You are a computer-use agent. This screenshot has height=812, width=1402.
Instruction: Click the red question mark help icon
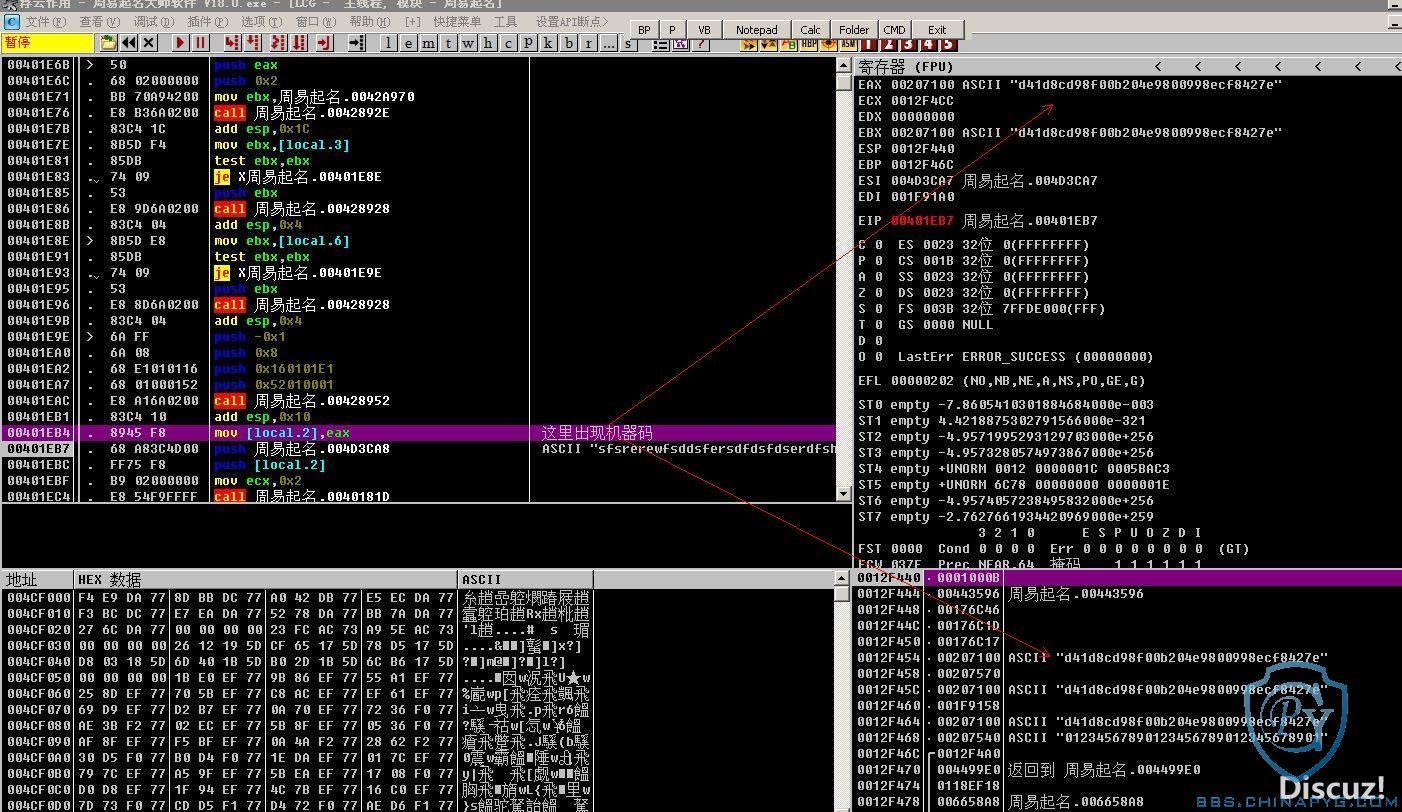(700, 45)
